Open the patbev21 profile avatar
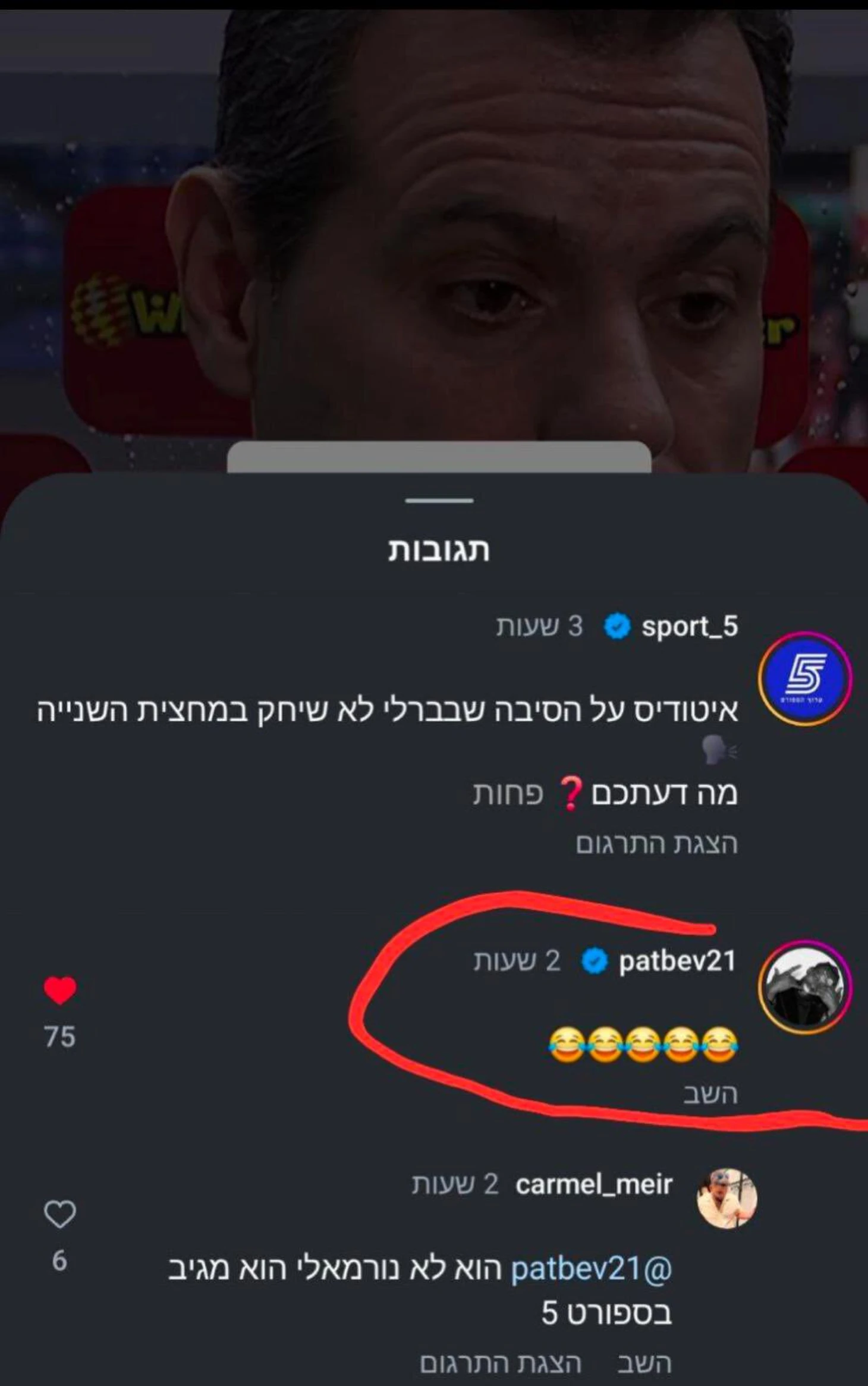Image resolution: width=868 pixels, height=1386 pixels. [x=805, y=988]
